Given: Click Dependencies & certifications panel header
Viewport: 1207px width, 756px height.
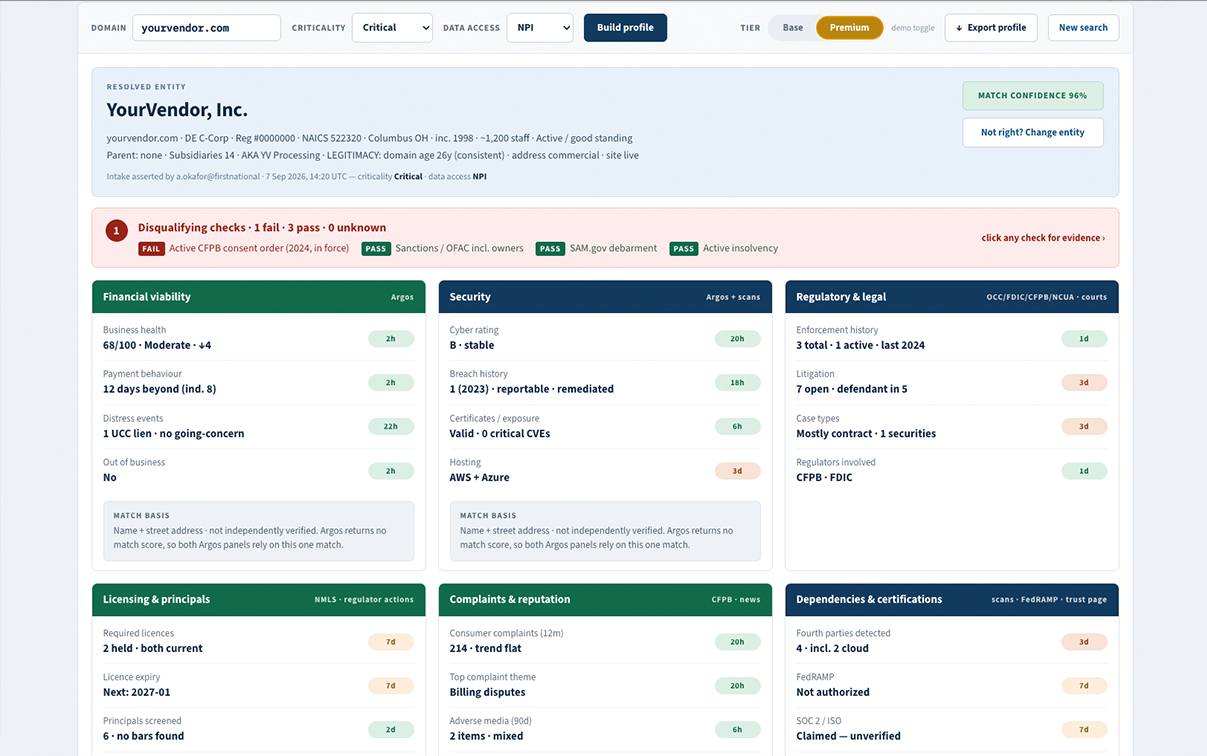Looking at the screenshot, I should click(952, 600).
